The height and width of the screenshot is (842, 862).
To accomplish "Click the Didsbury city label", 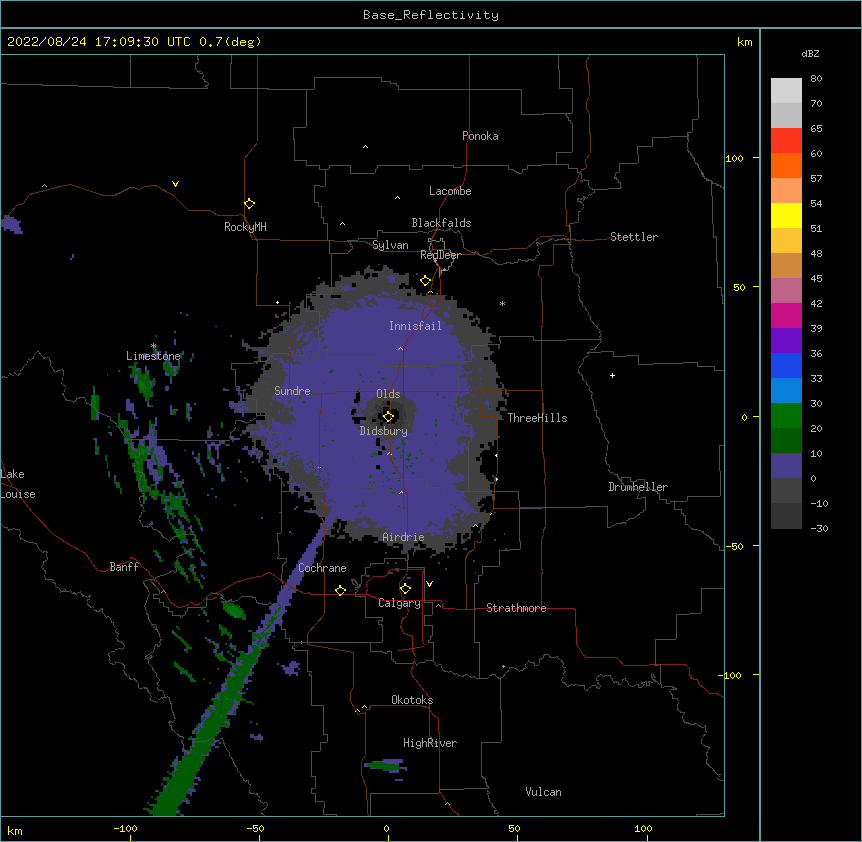I will [384, 431].
